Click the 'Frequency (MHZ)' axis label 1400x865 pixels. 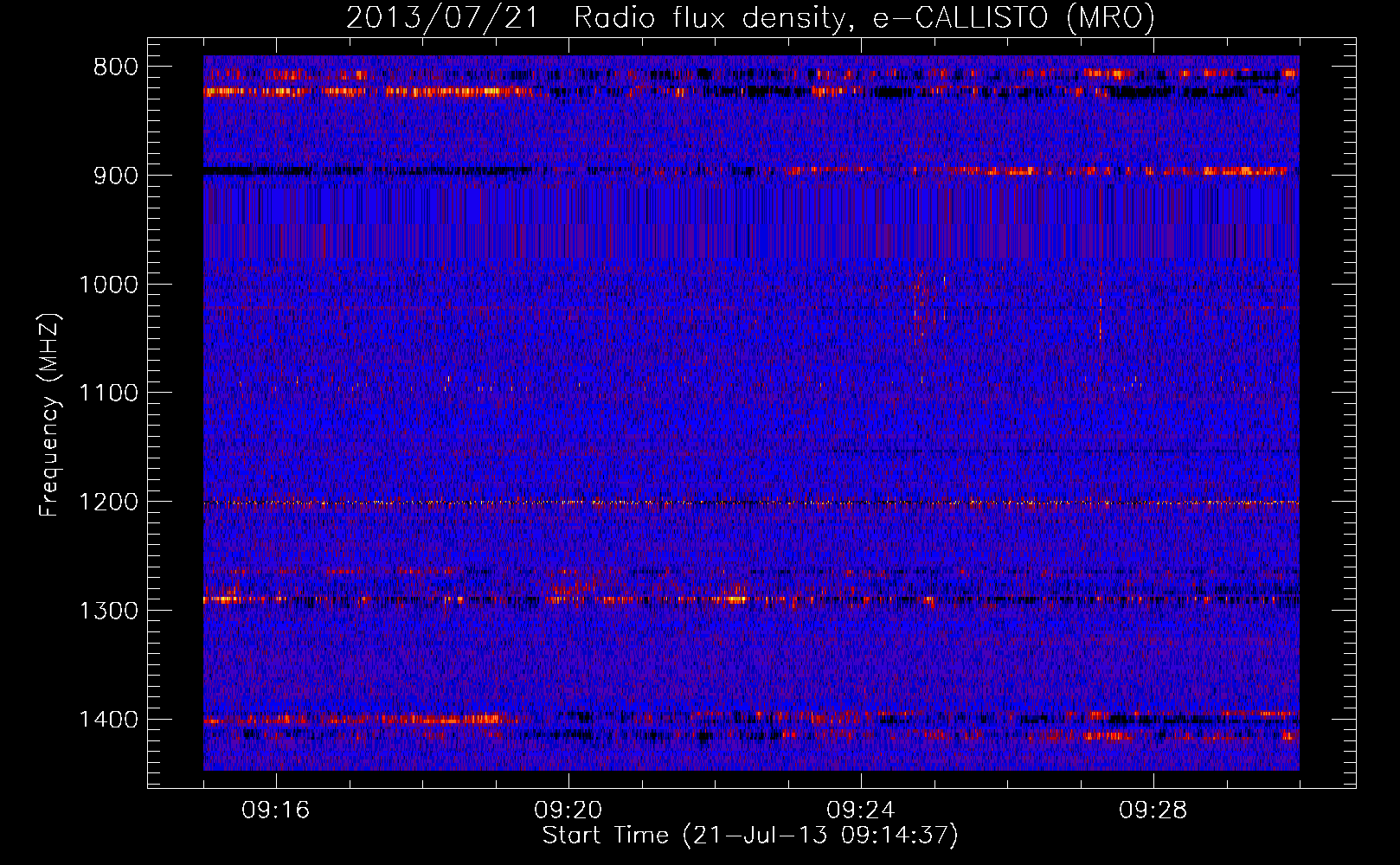(49, 415)
